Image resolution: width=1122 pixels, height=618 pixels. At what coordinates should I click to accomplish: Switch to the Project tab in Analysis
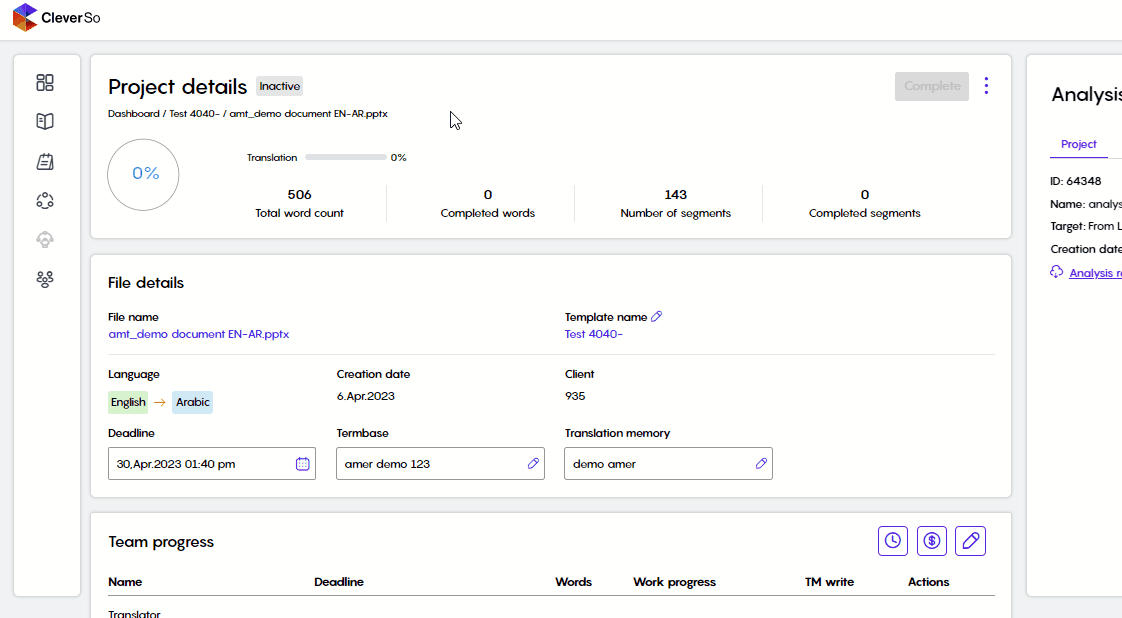pyautogui.click(x=1078, y=144)
